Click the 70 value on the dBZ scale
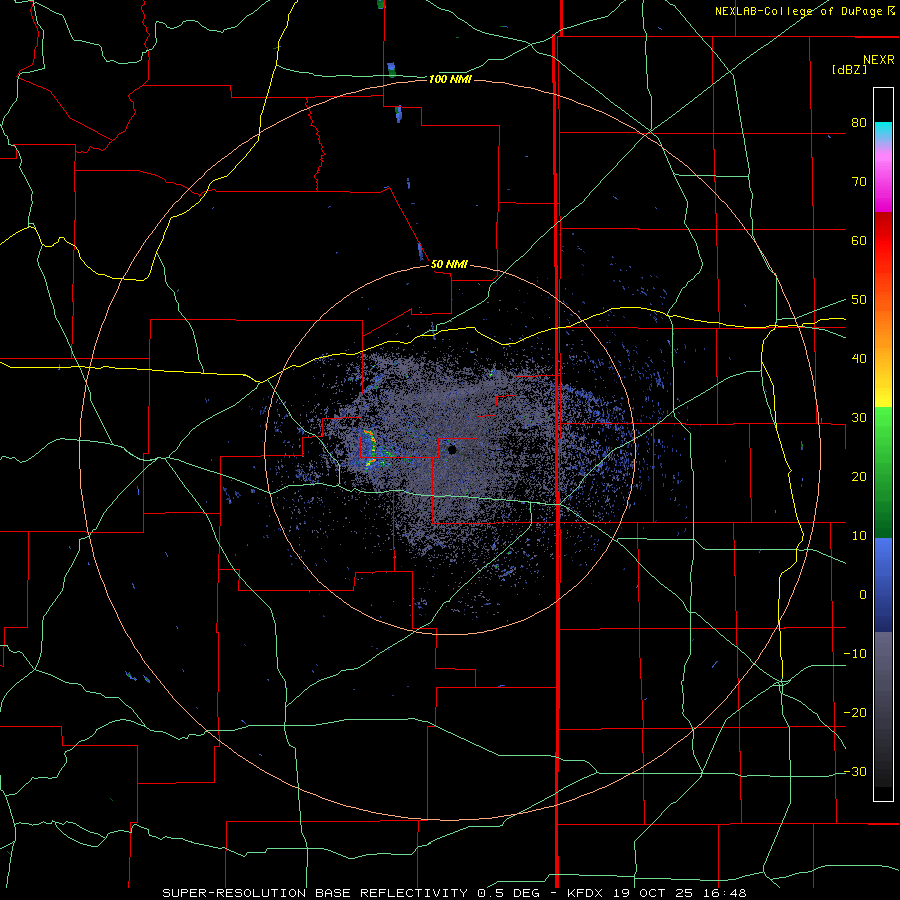The width and height of the screenshot is (900, 900). 859,182
